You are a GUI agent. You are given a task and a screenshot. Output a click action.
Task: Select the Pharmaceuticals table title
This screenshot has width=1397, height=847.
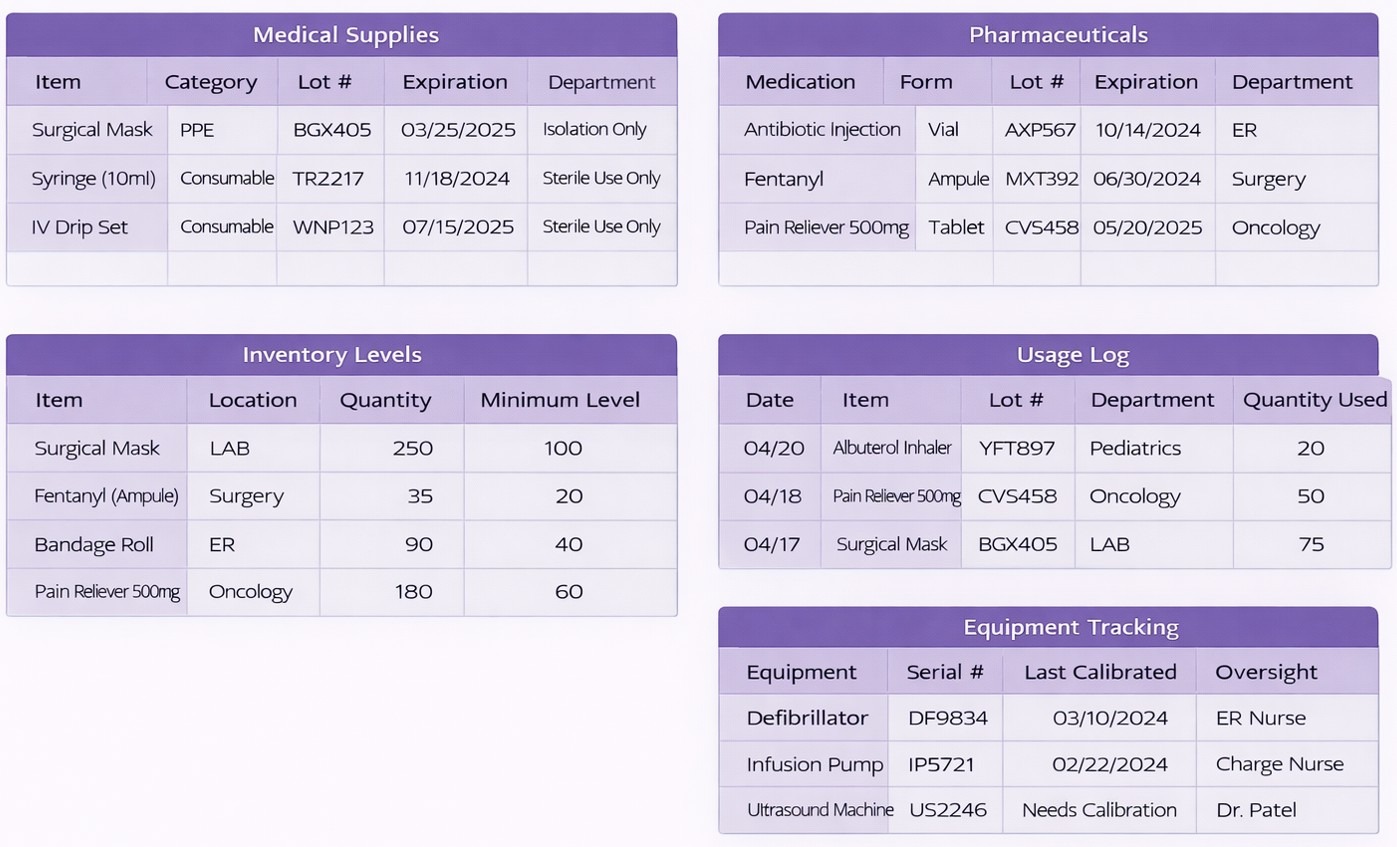(1058, 35)
